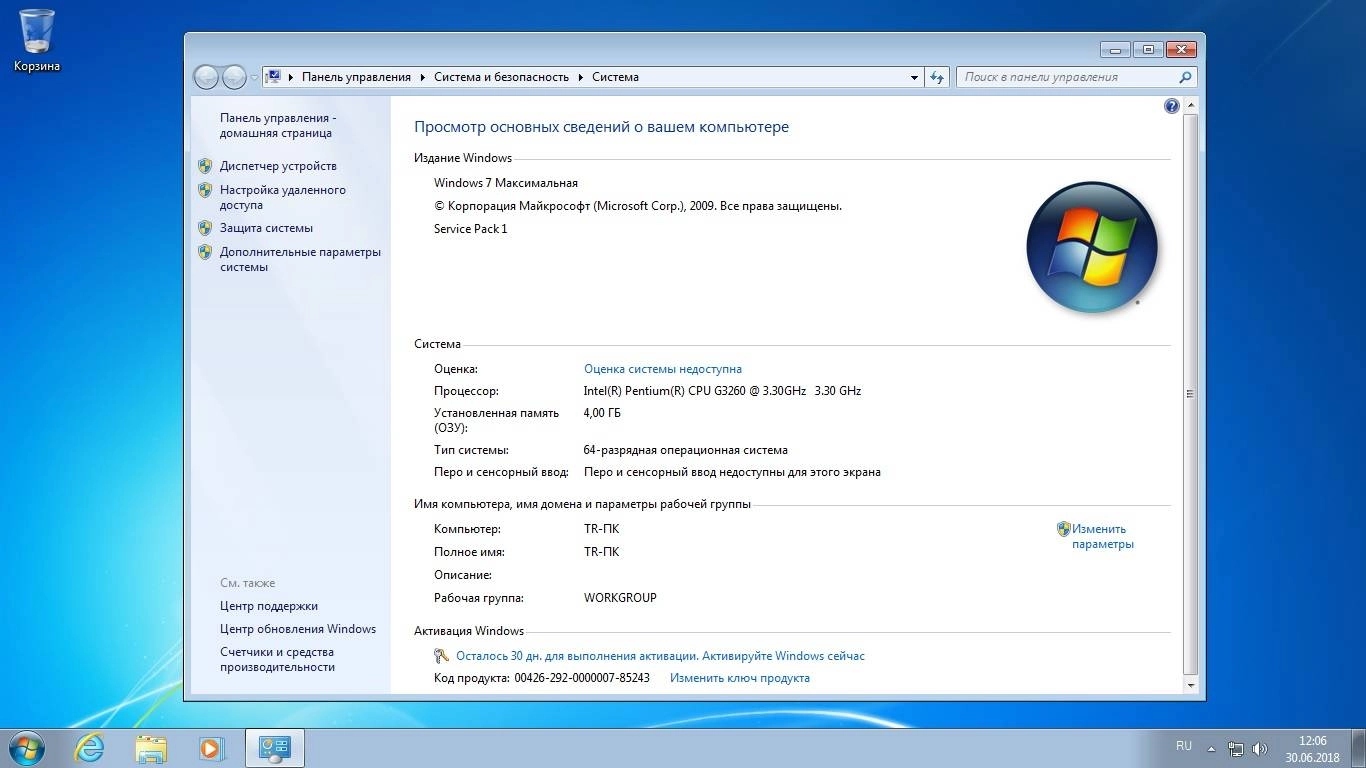Click the scrollbar up arrow

click(x=1190, y=105)
